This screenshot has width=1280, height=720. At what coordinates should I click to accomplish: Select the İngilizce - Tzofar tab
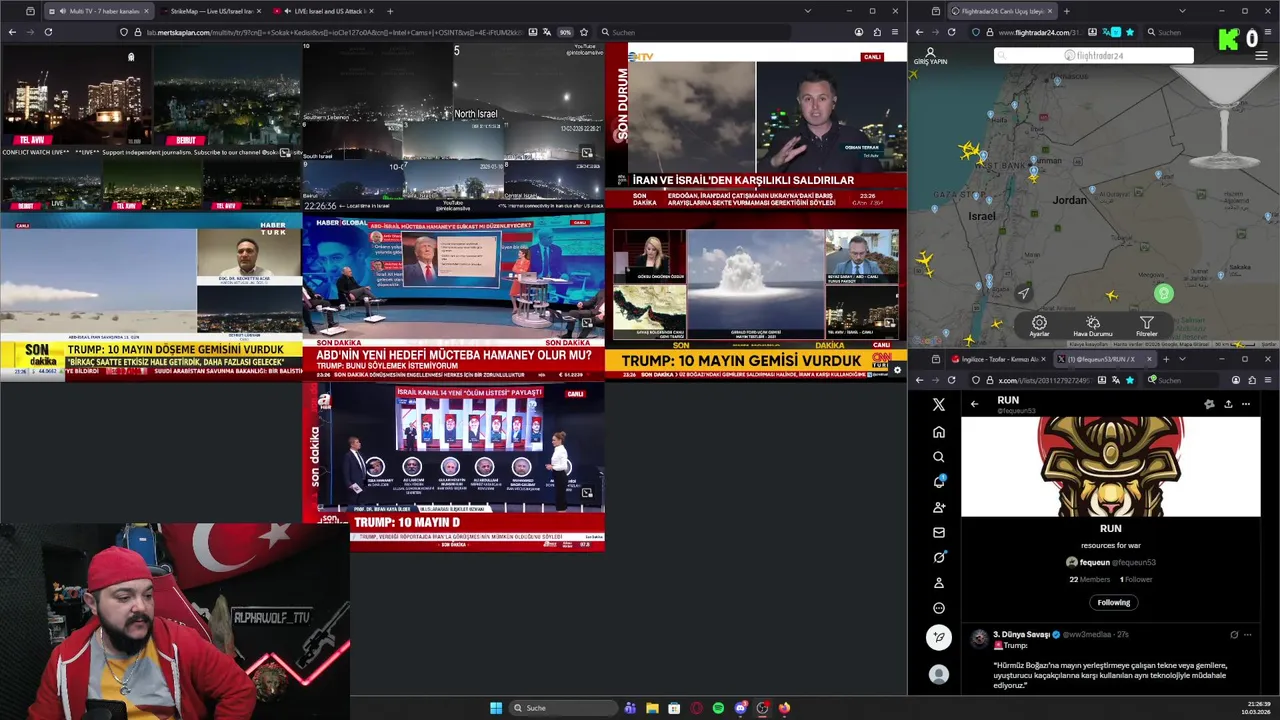[1000, 359]
